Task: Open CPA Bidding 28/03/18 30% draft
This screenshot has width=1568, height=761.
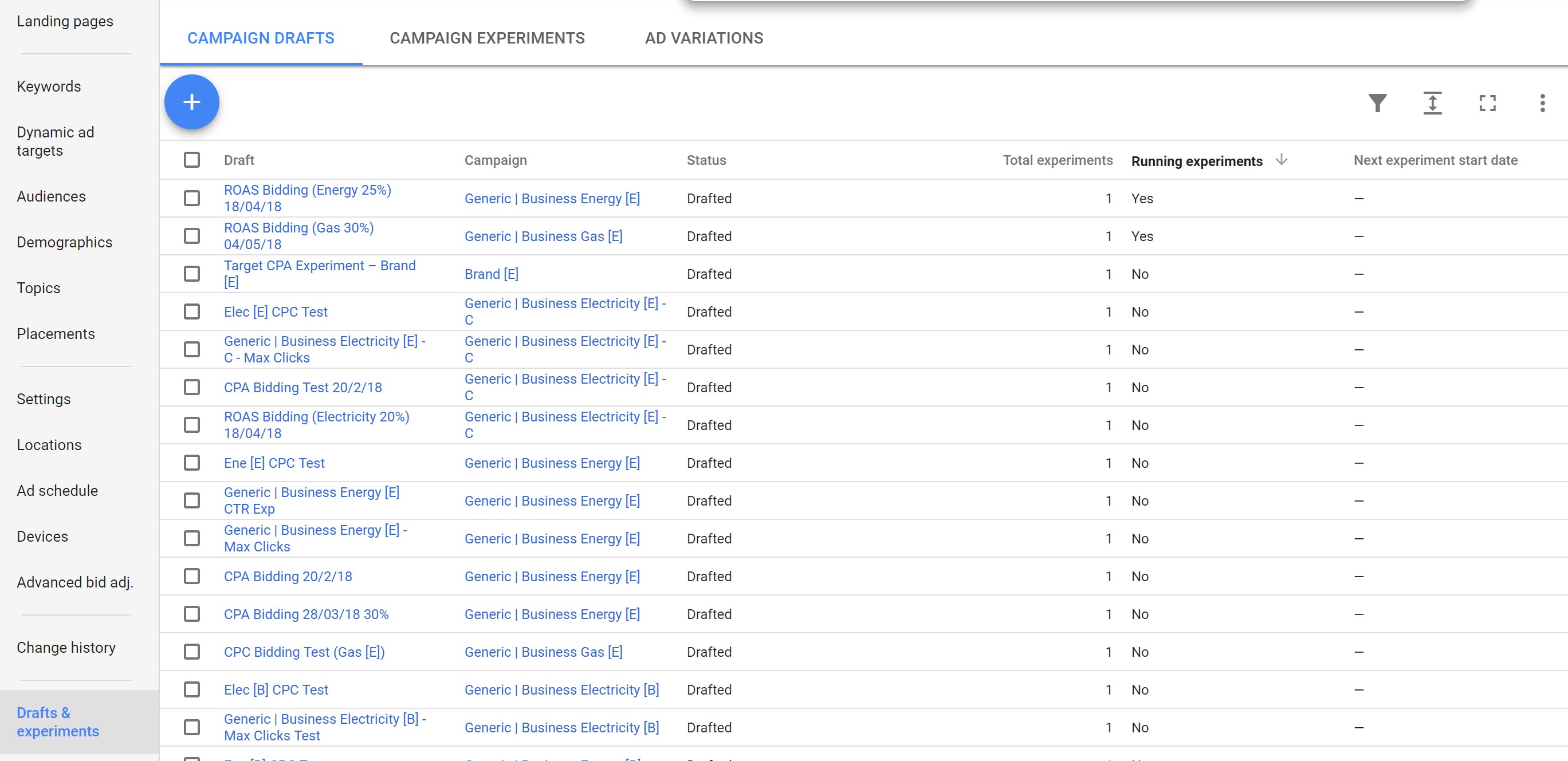Action: [x=306, y=614]
